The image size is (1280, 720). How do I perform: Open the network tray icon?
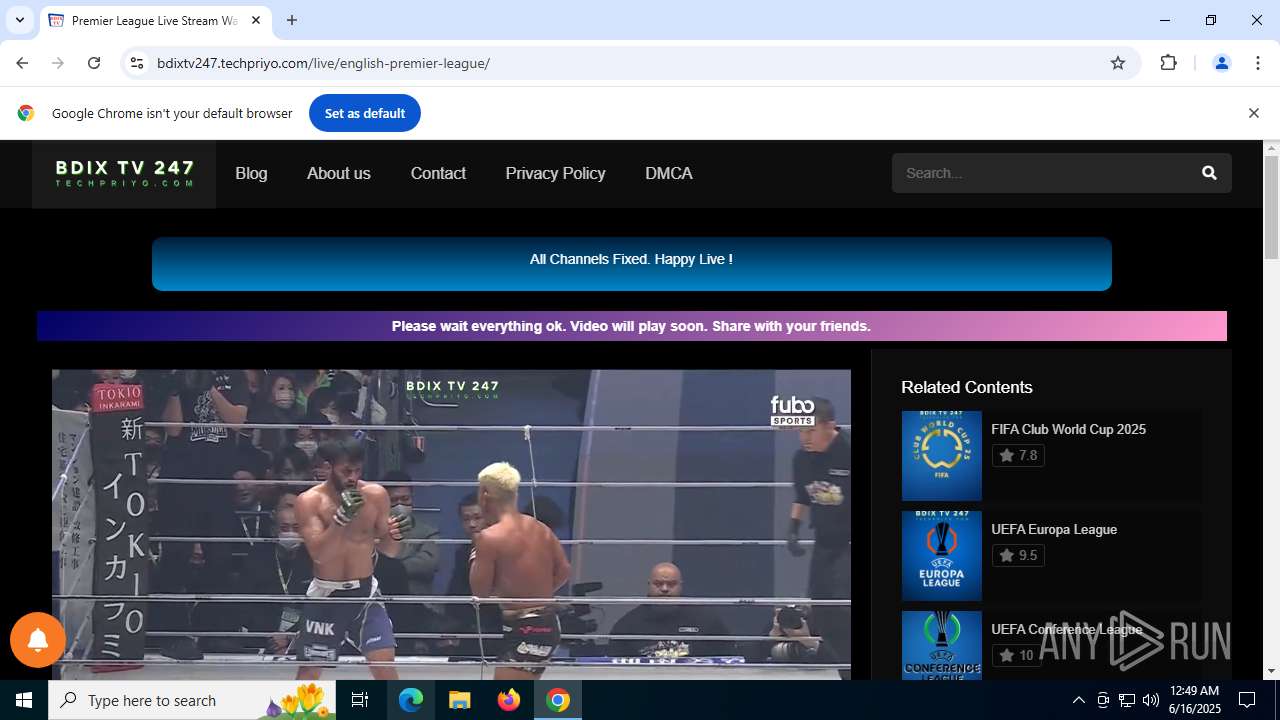1127,700
